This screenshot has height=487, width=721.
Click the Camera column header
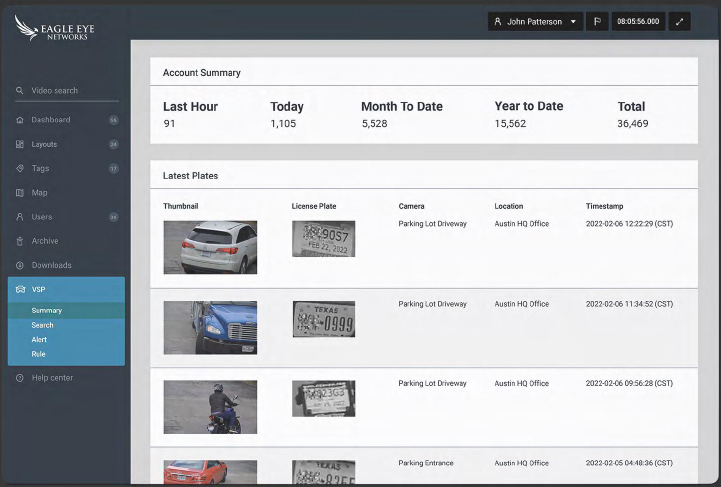coord(412,206)
